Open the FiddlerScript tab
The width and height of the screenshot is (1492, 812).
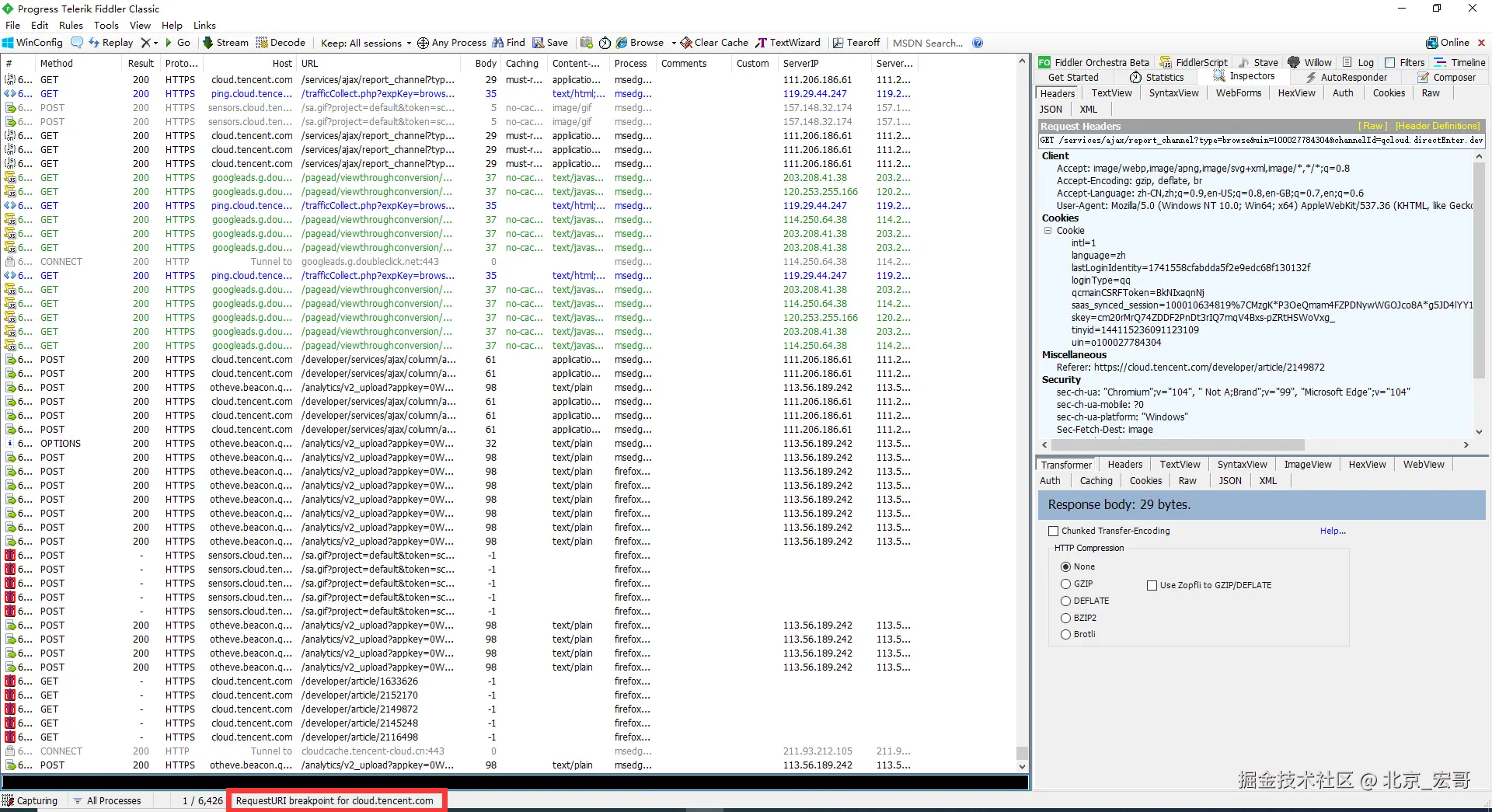pyautogui.click(x=1194, y=62)
